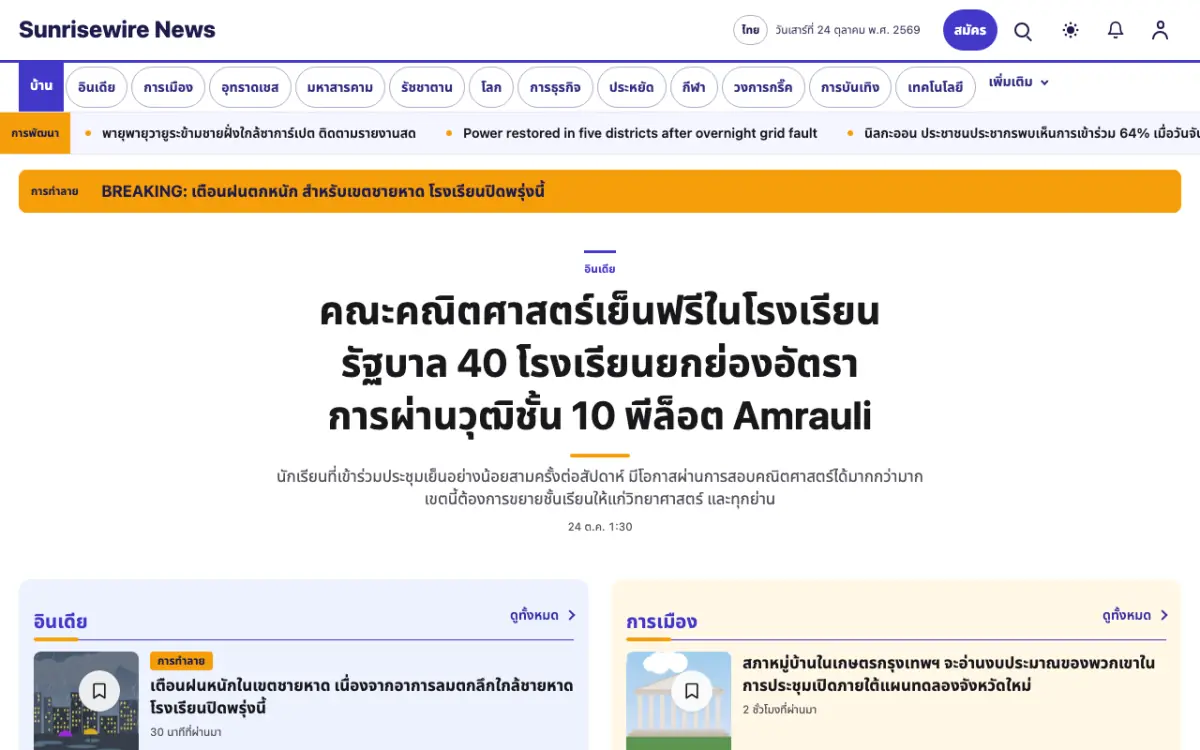Screen dimensions: 1200x750
Task: Select the โลก nav tab
Action: (491, 87)
